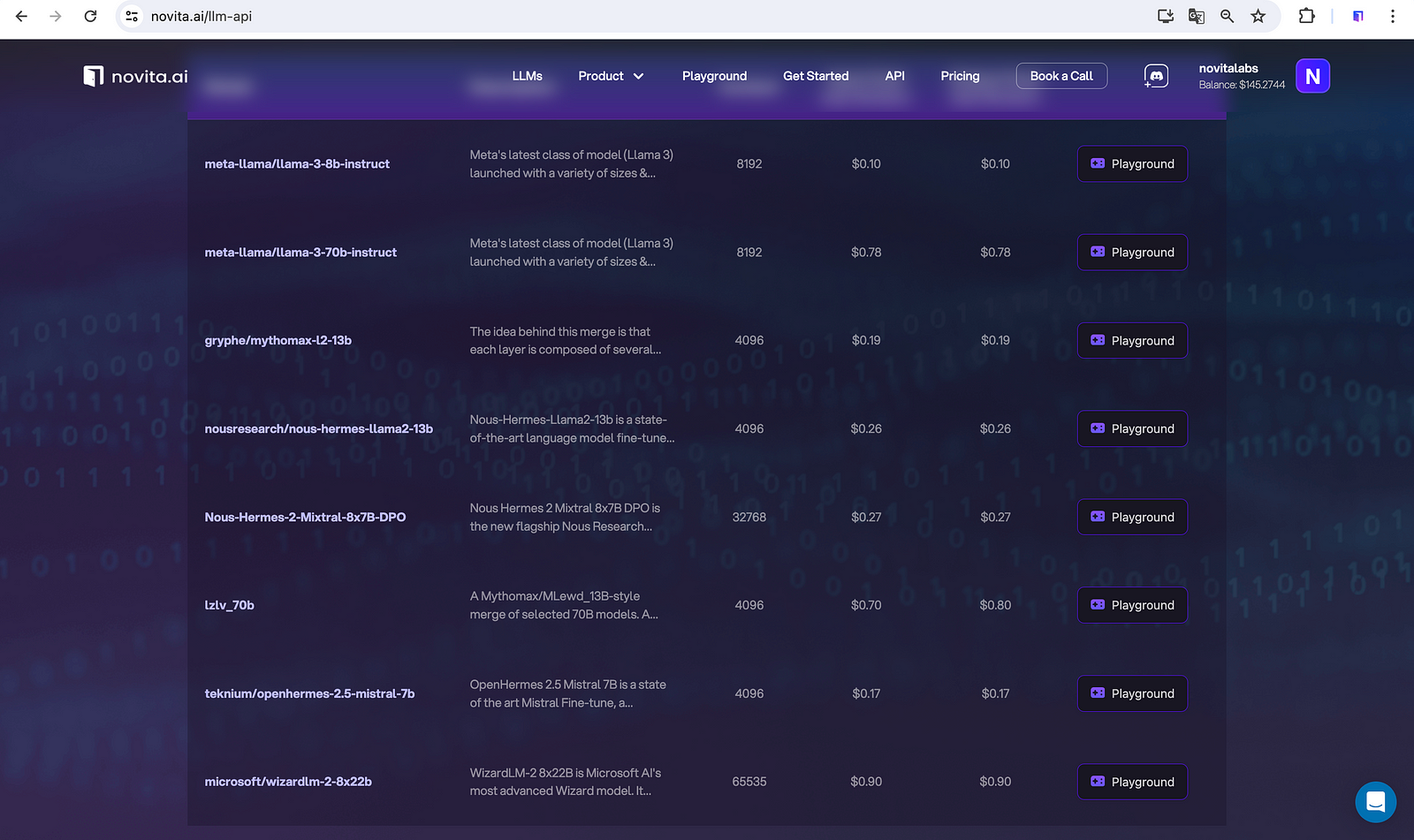
Task: Click the 32768 context size value
Action: click(749, 518)
